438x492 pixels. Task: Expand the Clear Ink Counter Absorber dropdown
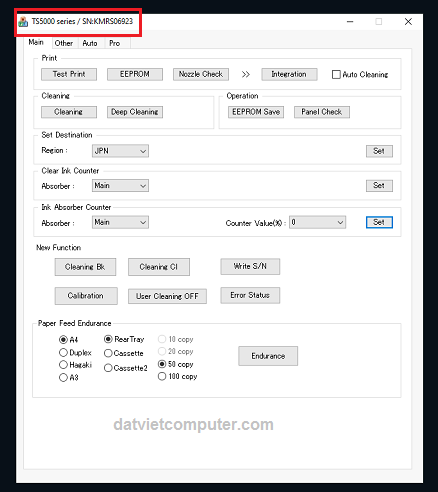[120, 186]
